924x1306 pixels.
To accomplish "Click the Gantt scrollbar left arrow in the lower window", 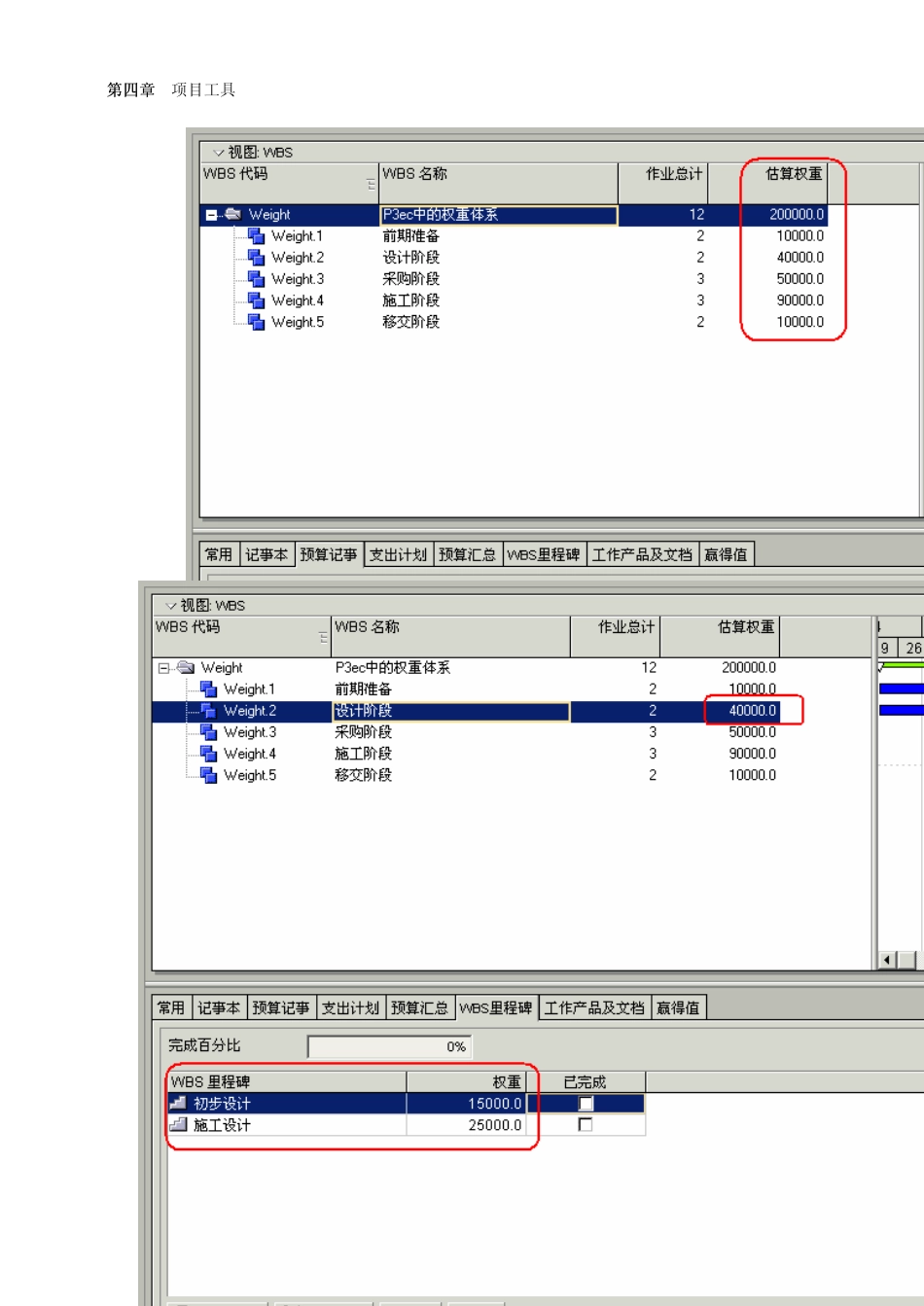I will tap(887, 961).
